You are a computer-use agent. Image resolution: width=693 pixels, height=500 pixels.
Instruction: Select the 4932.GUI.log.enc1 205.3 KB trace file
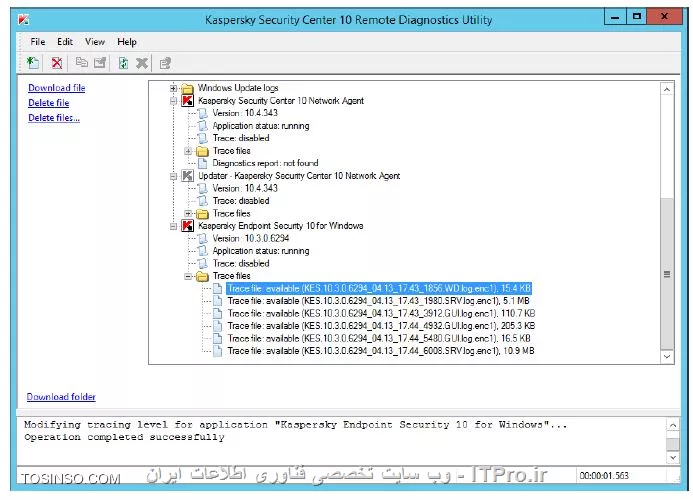point(381,326)
